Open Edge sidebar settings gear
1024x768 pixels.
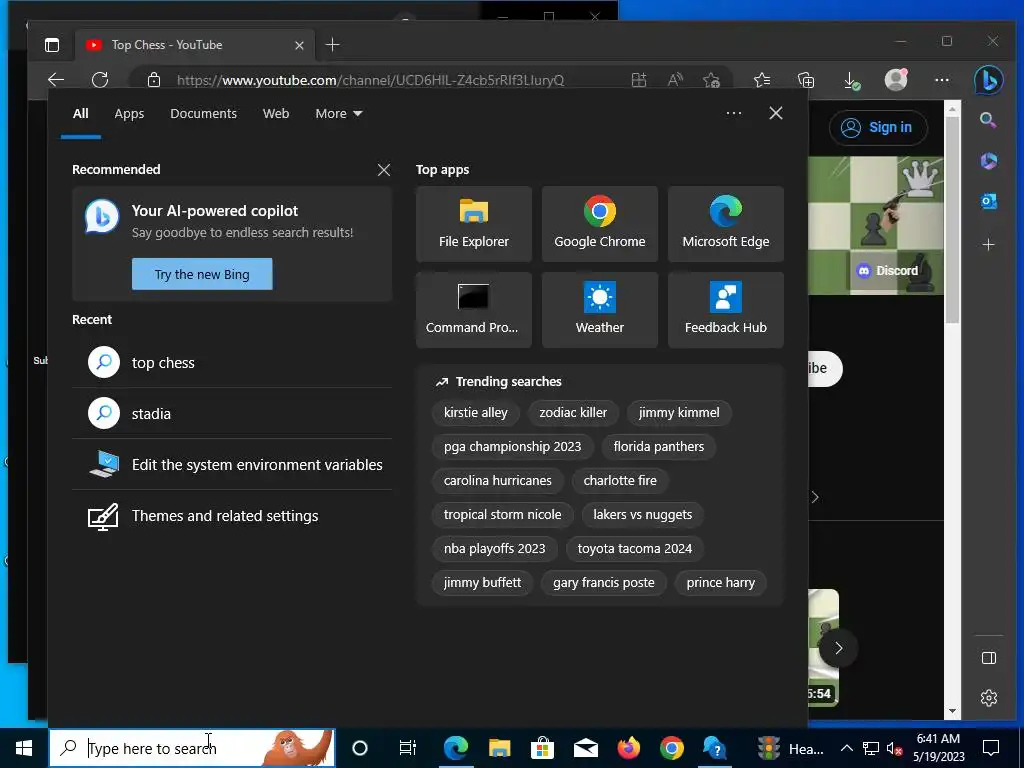coord(989,697)
